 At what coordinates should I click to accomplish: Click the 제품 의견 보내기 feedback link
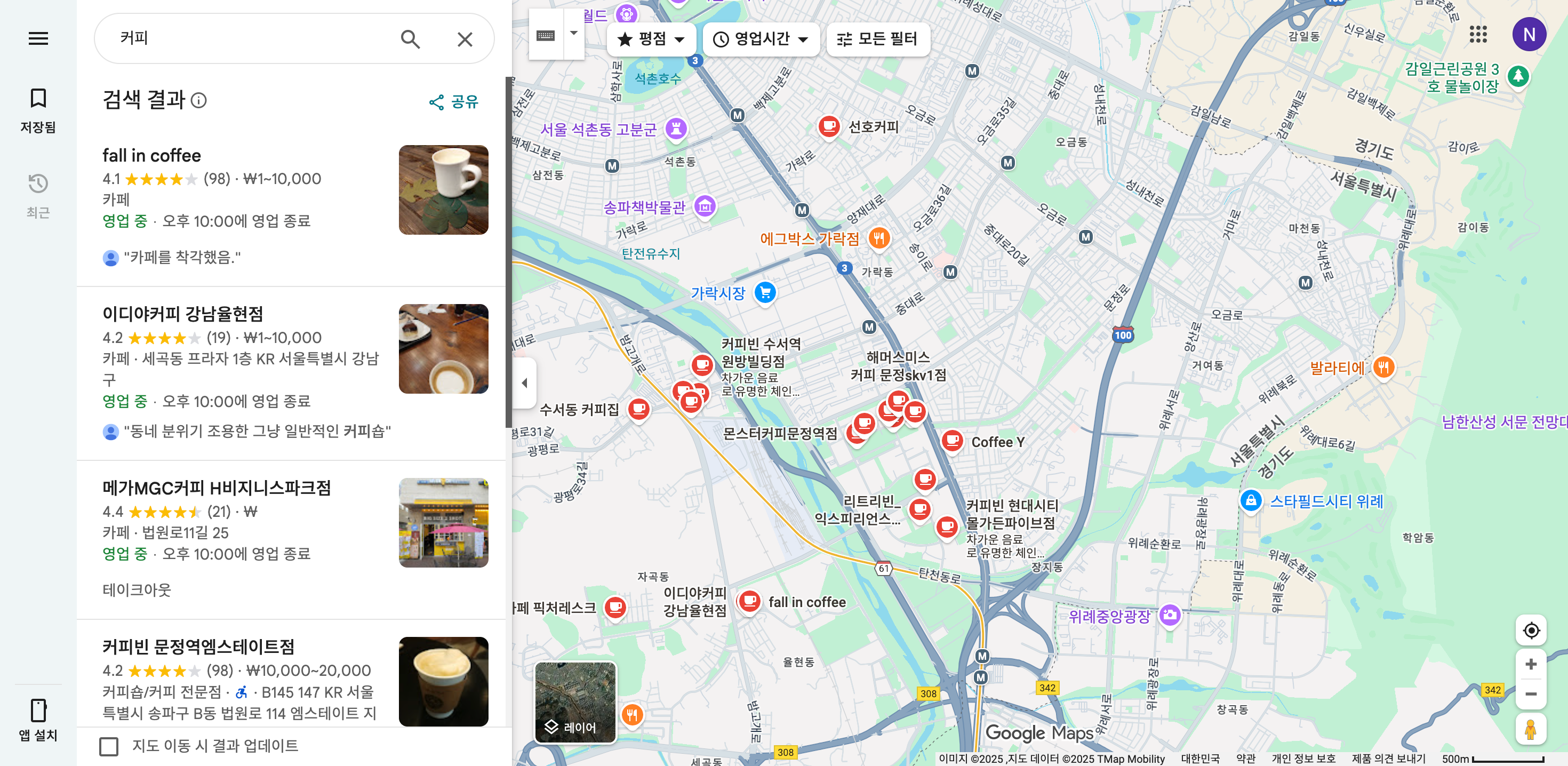[x=1388, y=759]
